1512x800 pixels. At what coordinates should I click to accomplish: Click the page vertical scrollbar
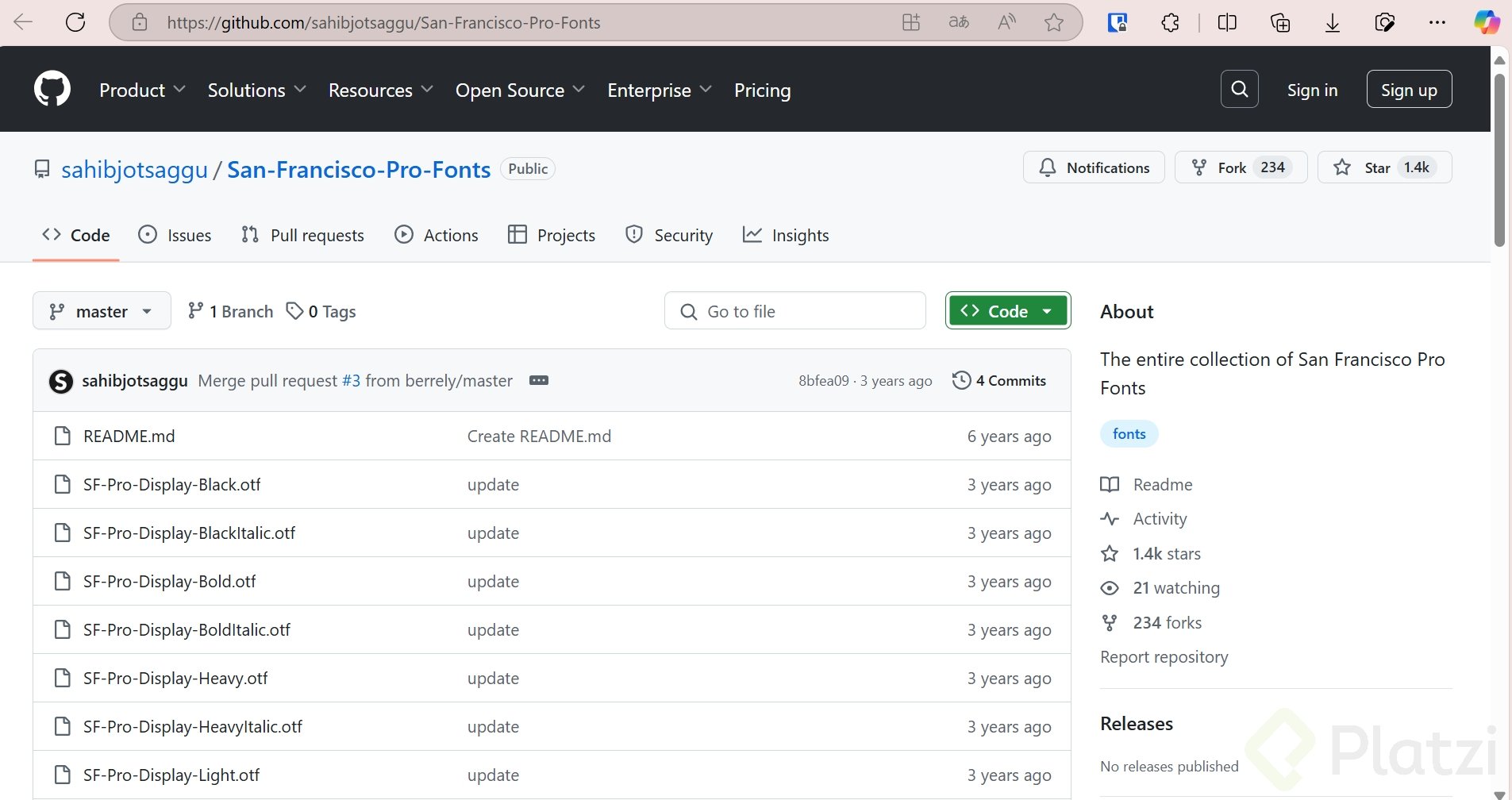pos(1499,159)
